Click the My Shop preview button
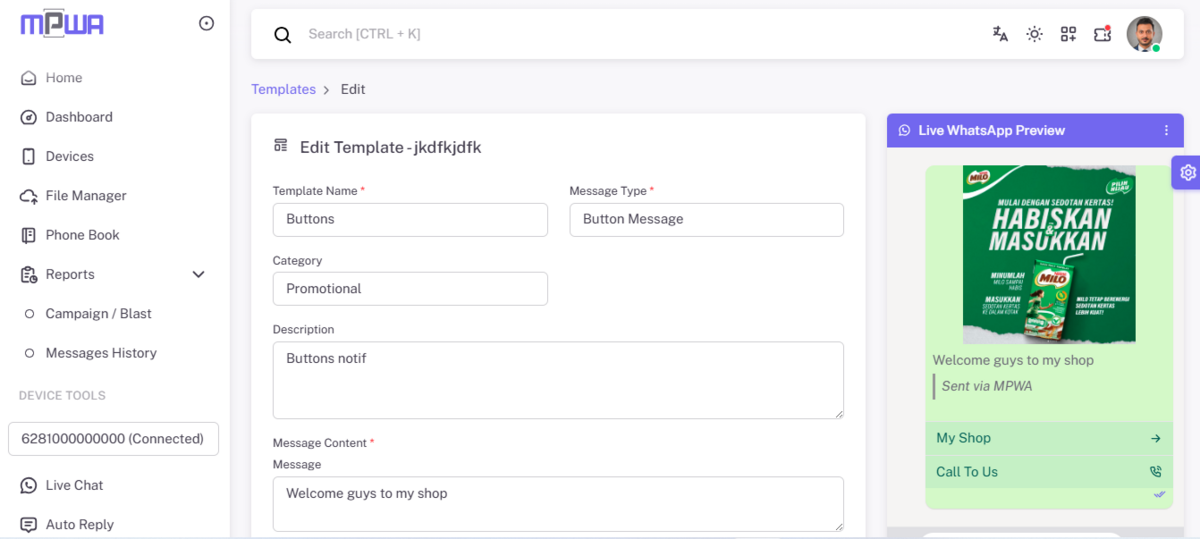Viewport: 1200px width, 539px height. 1047,438
